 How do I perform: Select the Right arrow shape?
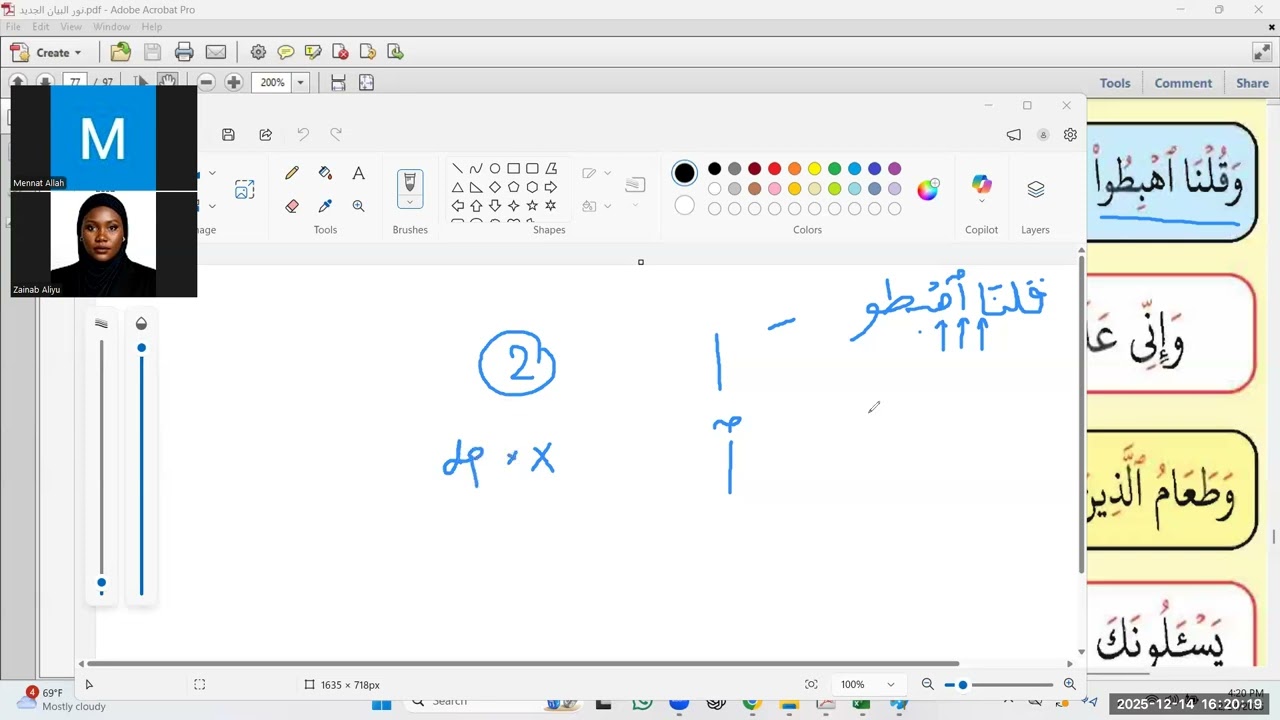[x=551, y=187]
